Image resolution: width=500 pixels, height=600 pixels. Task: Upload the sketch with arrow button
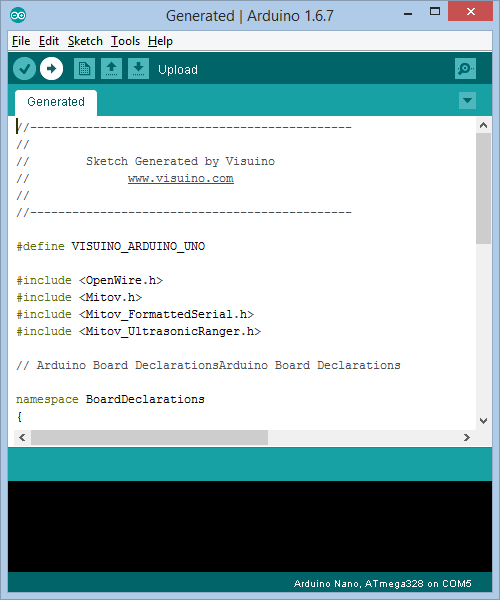coord(52,69)
